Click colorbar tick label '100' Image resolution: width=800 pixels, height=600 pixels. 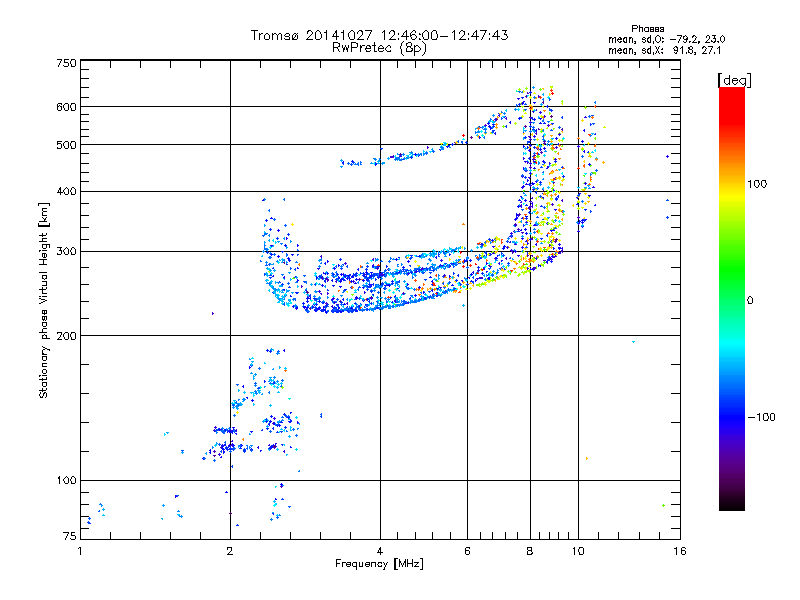pyautogui.click(x=757, y=184)
